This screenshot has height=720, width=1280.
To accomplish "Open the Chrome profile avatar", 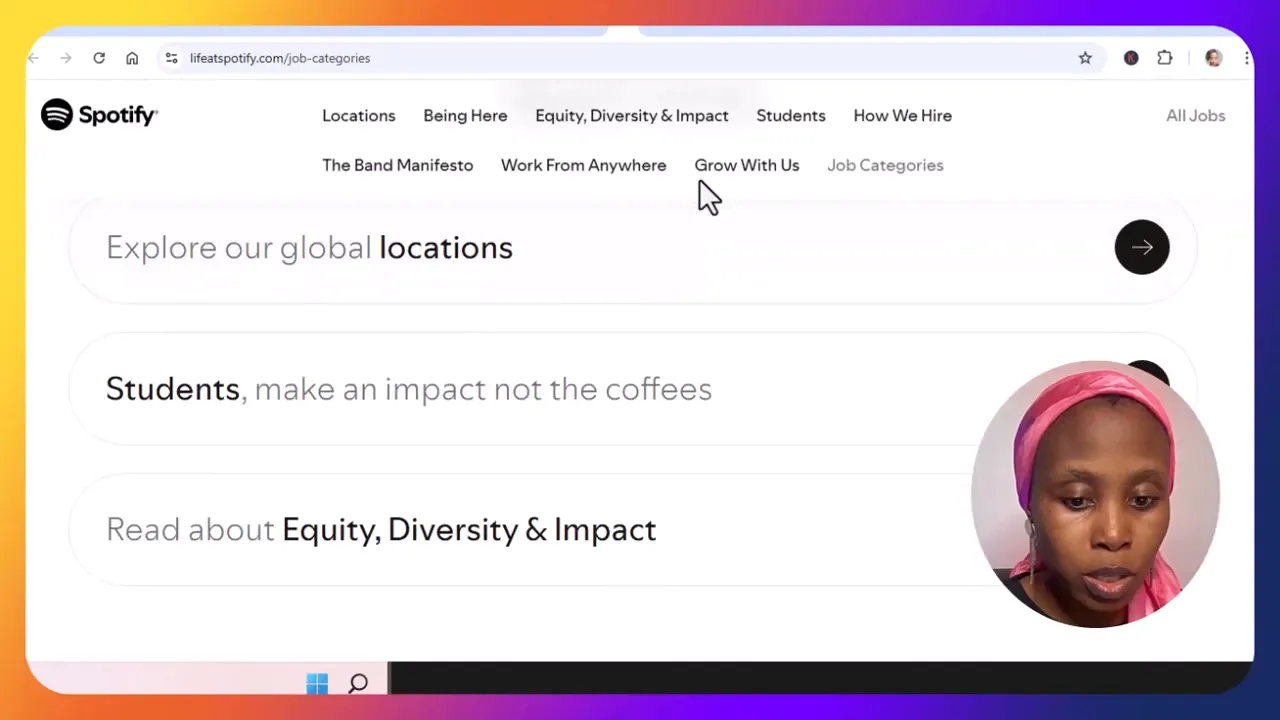I will (x=1214, y=58).
